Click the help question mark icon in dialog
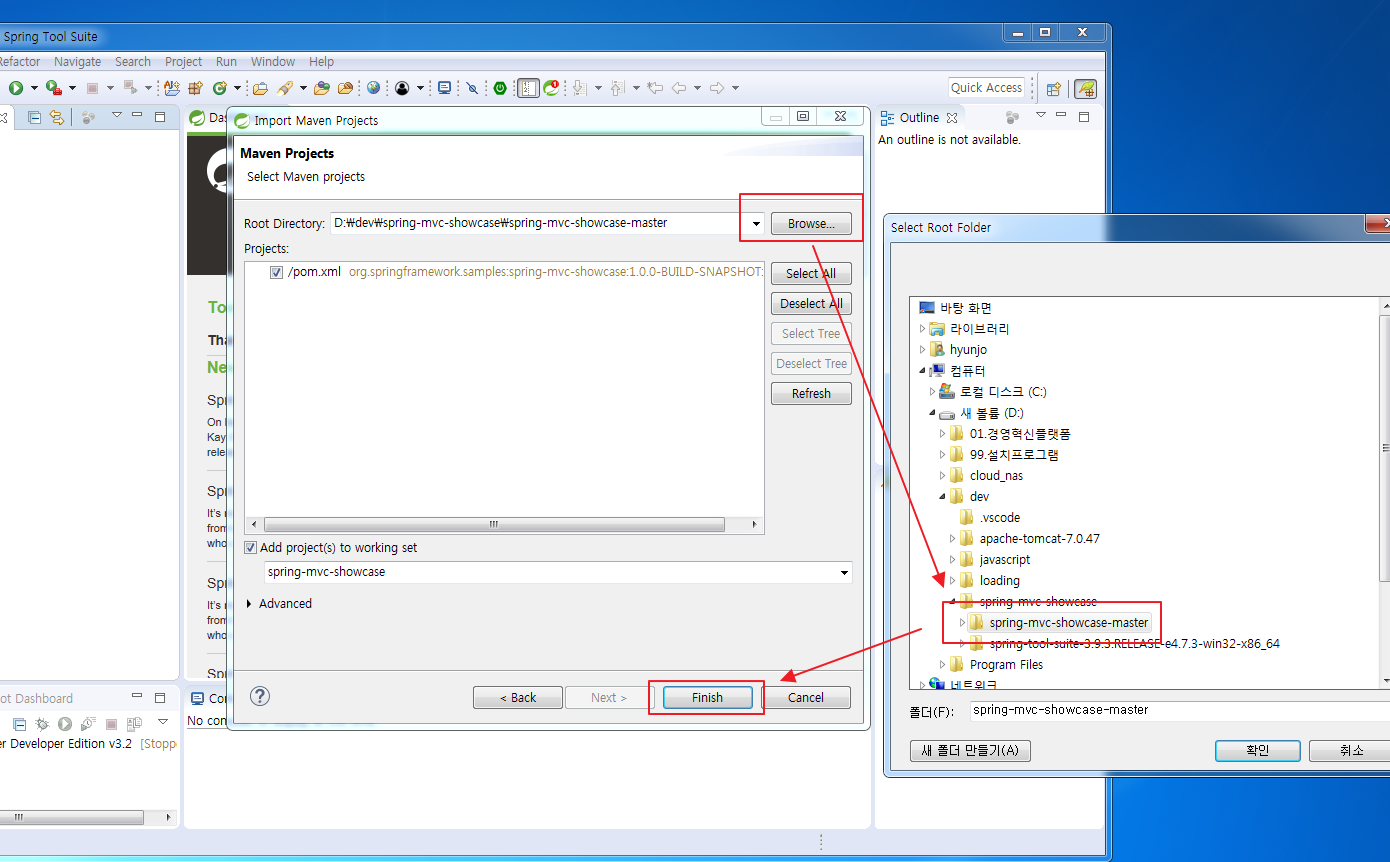This screenshot has height=862, width=1390. [260, 696]
